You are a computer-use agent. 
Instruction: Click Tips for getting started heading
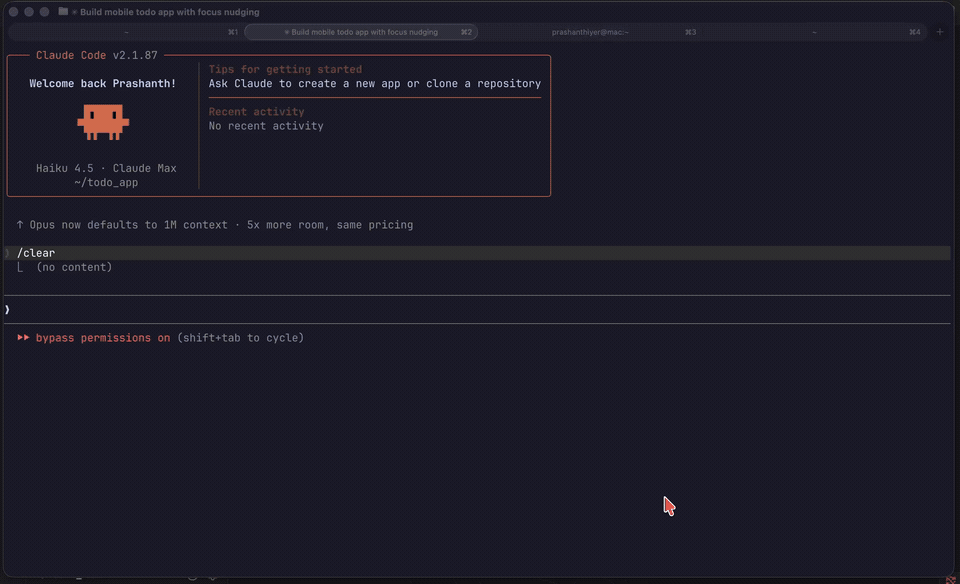point(285,69)
